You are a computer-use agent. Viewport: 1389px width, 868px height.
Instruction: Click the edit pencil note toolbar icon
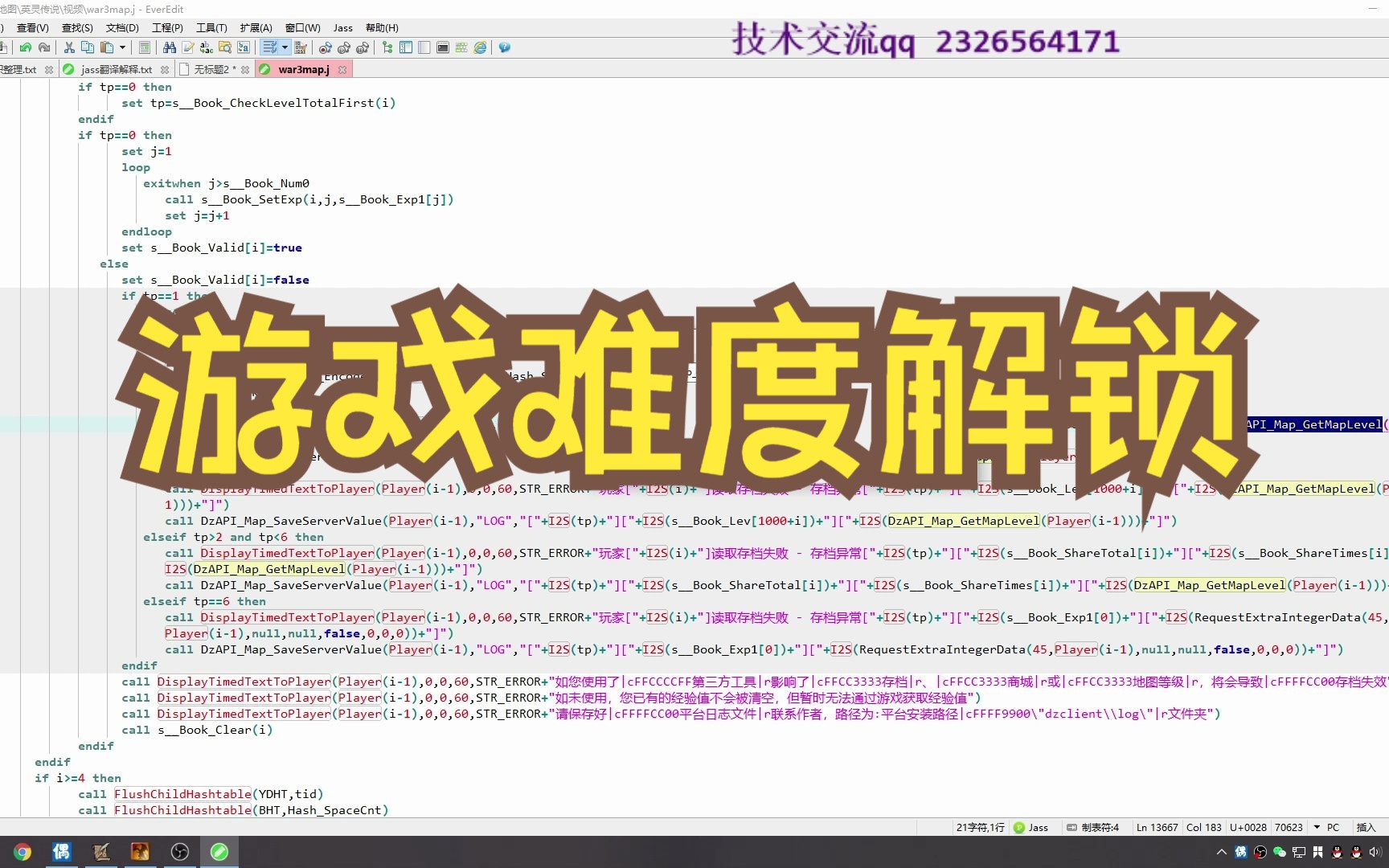point(187,47)
